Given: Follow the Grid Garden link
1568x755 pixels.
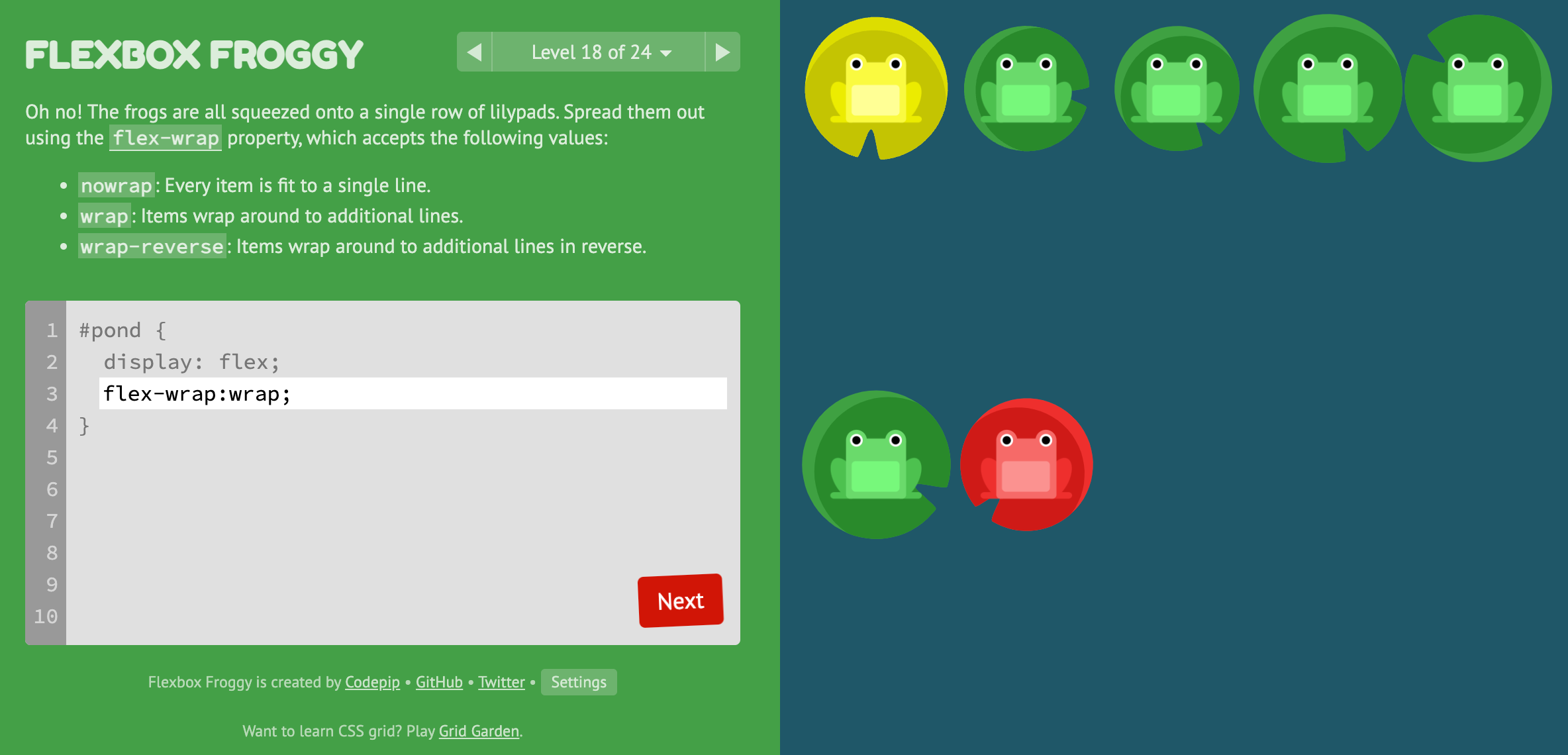Looking at the screenshot, I should [x=479, y=731].
